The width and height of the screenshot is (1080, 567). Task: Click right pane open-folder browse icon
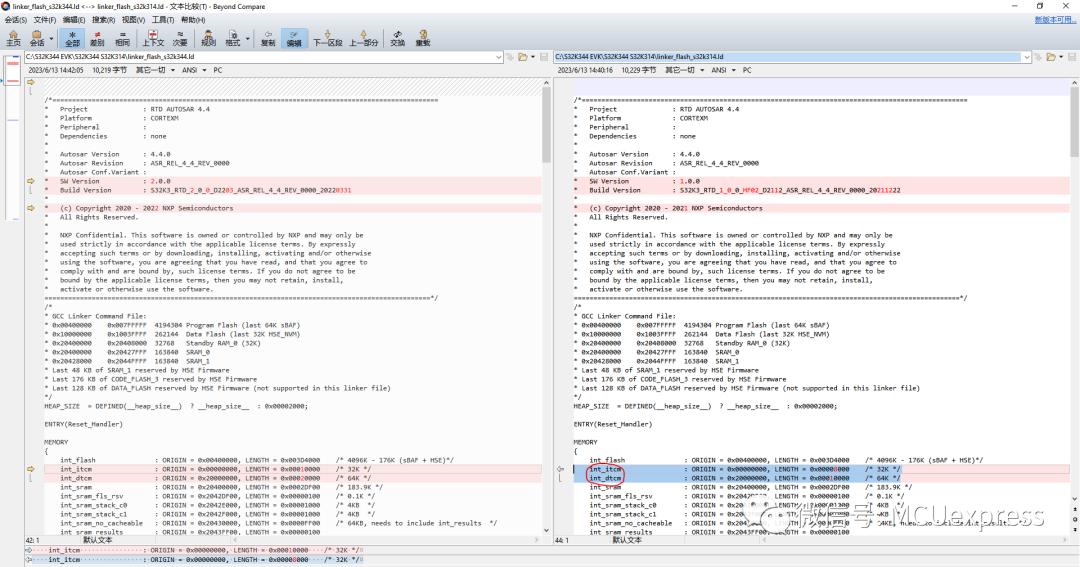tap(1050, 56)
